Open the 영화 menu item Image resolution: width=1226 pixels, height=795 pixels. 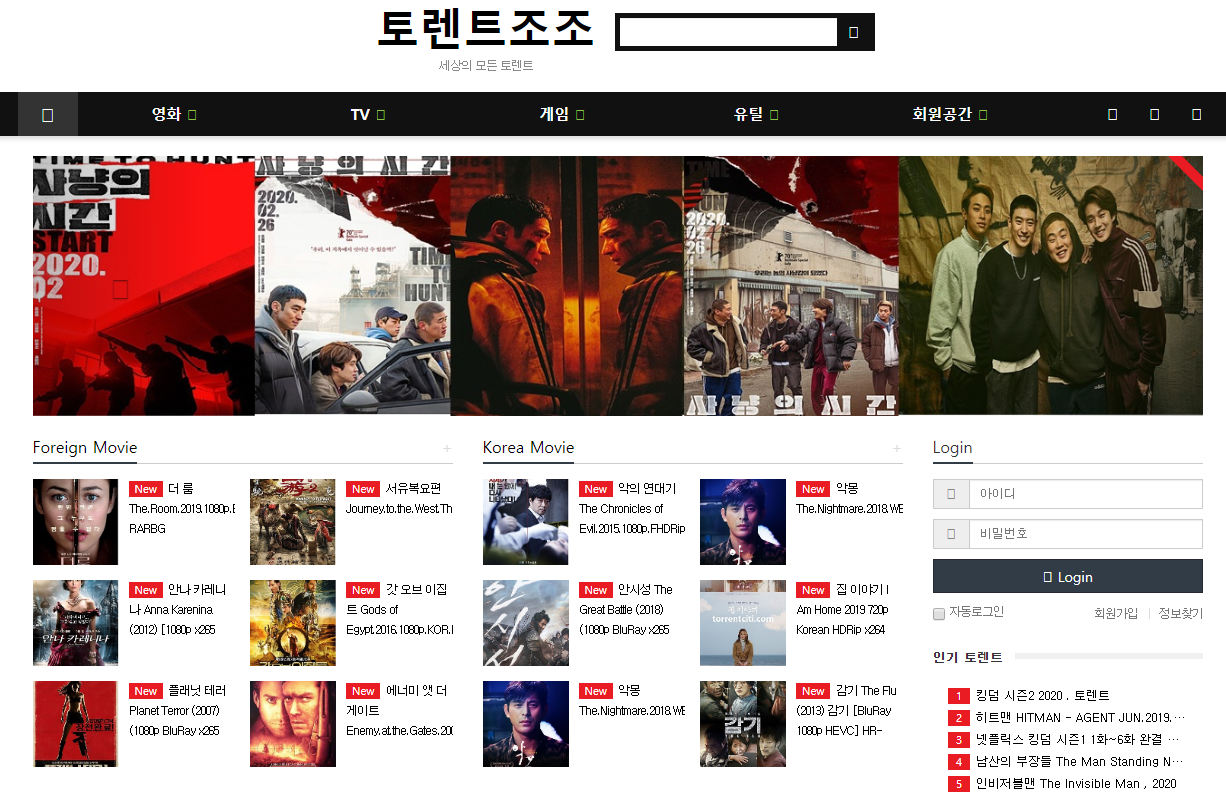pyautogui.click(x=166, y=115)
